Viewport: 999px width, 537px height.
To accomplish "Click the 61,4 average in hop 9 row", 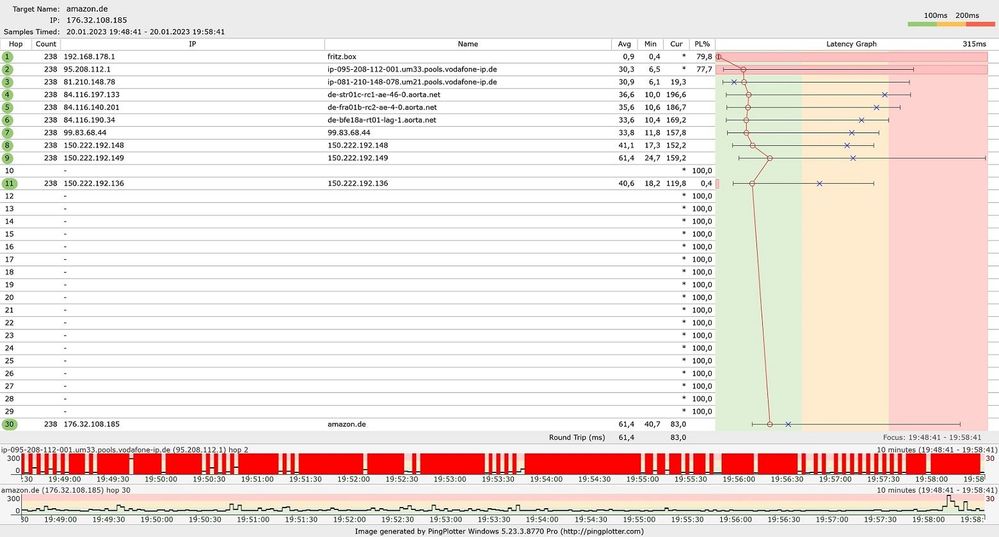I will 626,158.
